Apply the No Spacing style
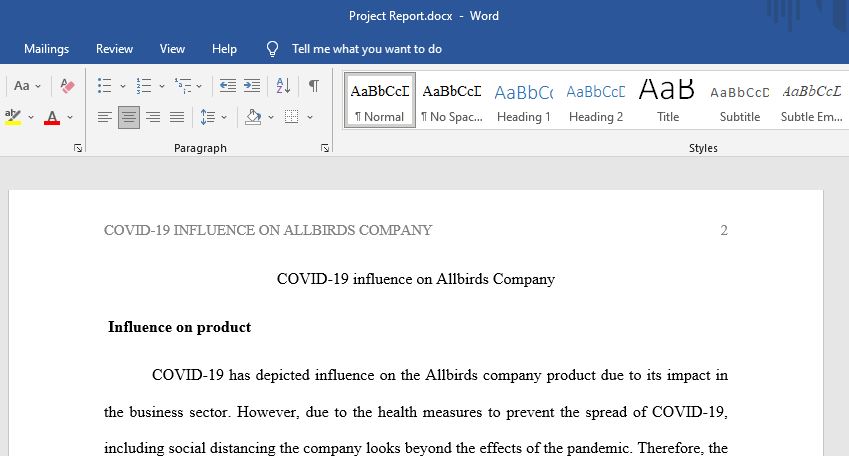 pyautogui.click(x=452, y=100)
